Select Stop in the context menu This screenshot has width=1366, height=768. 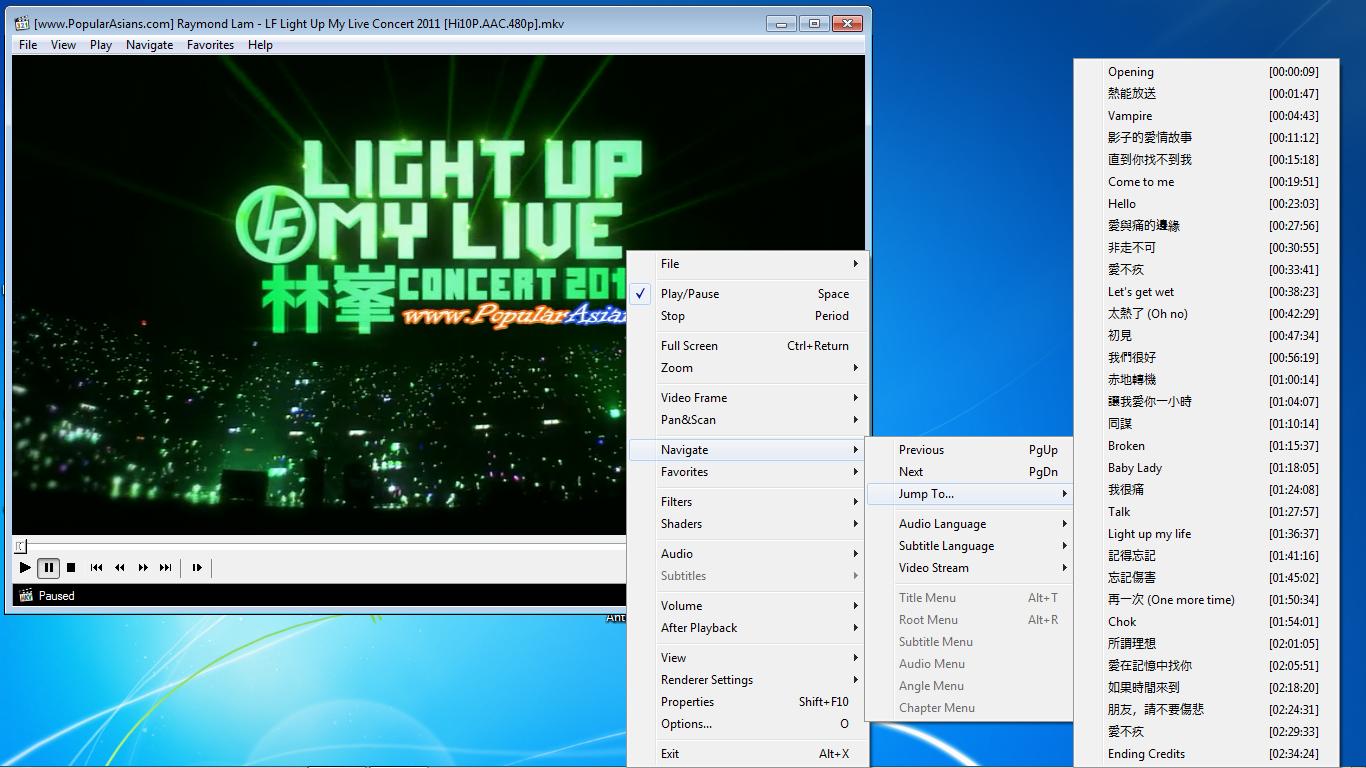(x=747, y=316)
